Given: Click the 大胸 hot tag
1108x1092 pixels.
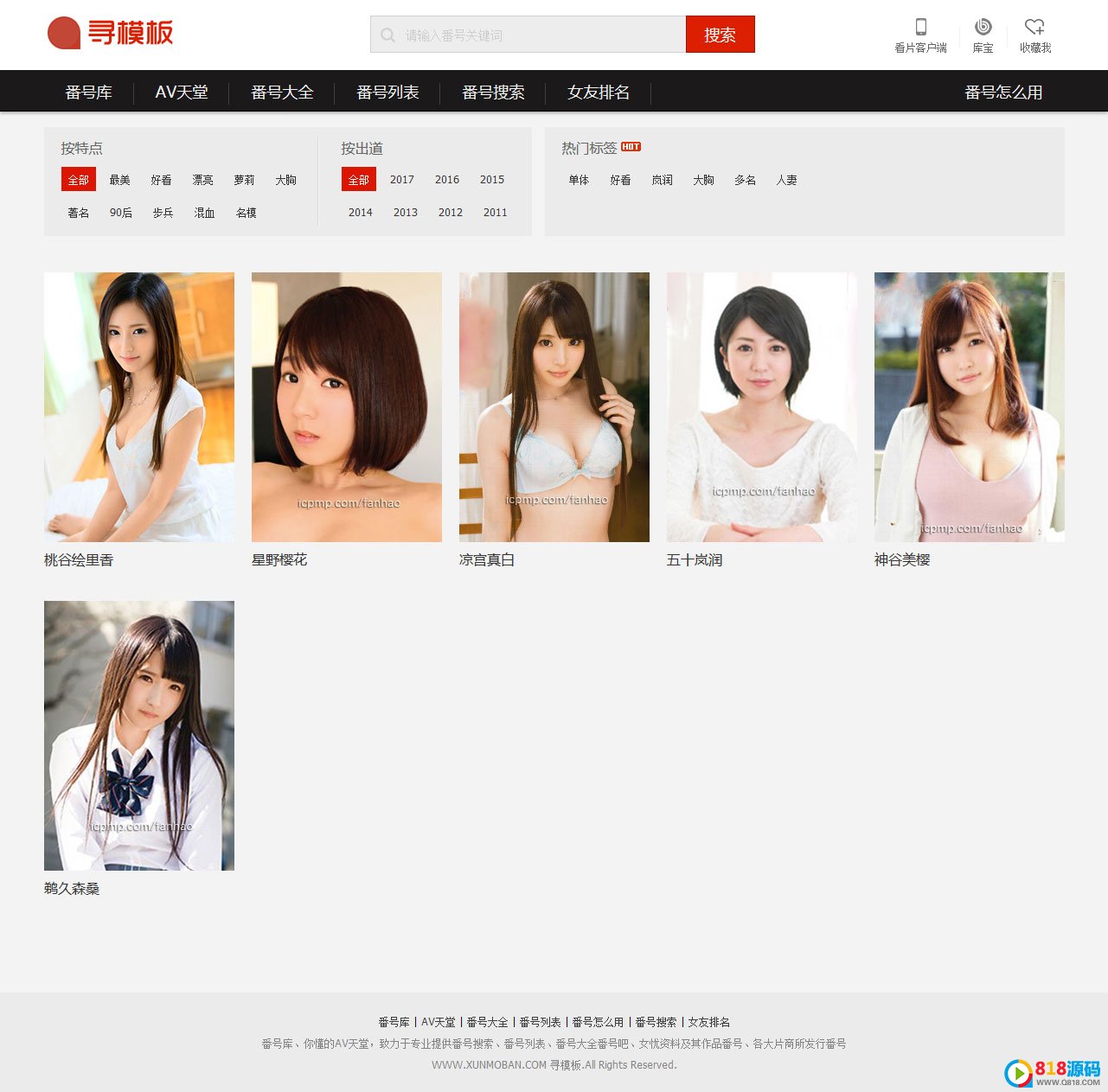Looking at the screenshot, I should (x=704, y=180).
